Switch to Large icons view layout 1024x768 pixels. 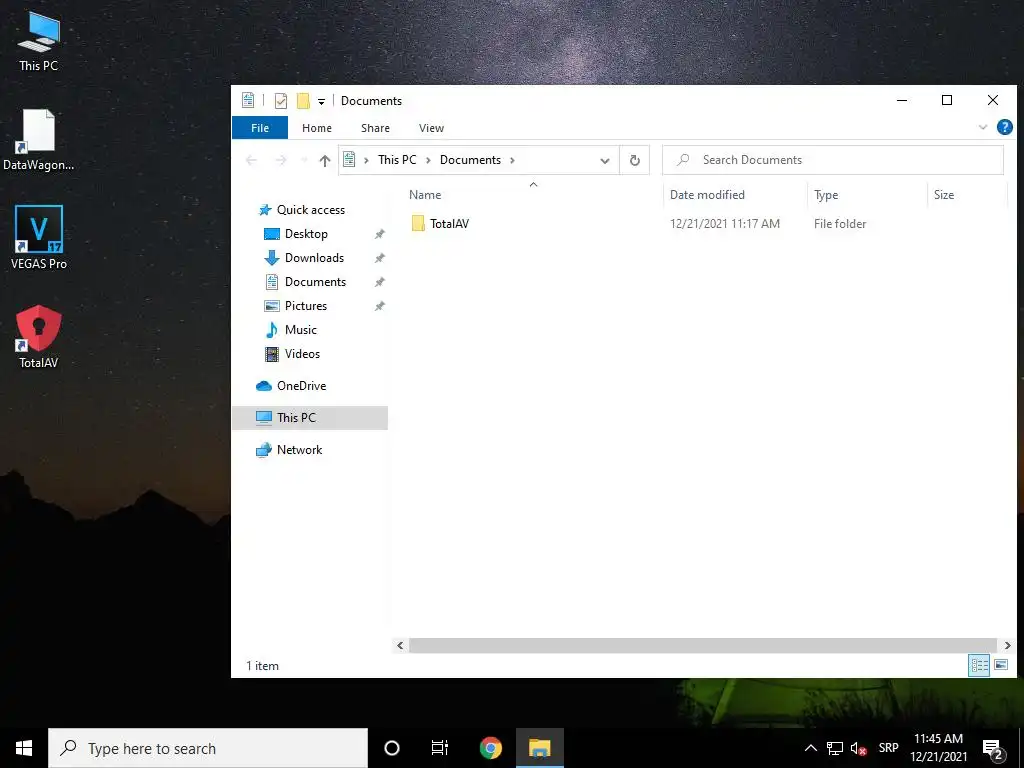(x=1000, y=665)
